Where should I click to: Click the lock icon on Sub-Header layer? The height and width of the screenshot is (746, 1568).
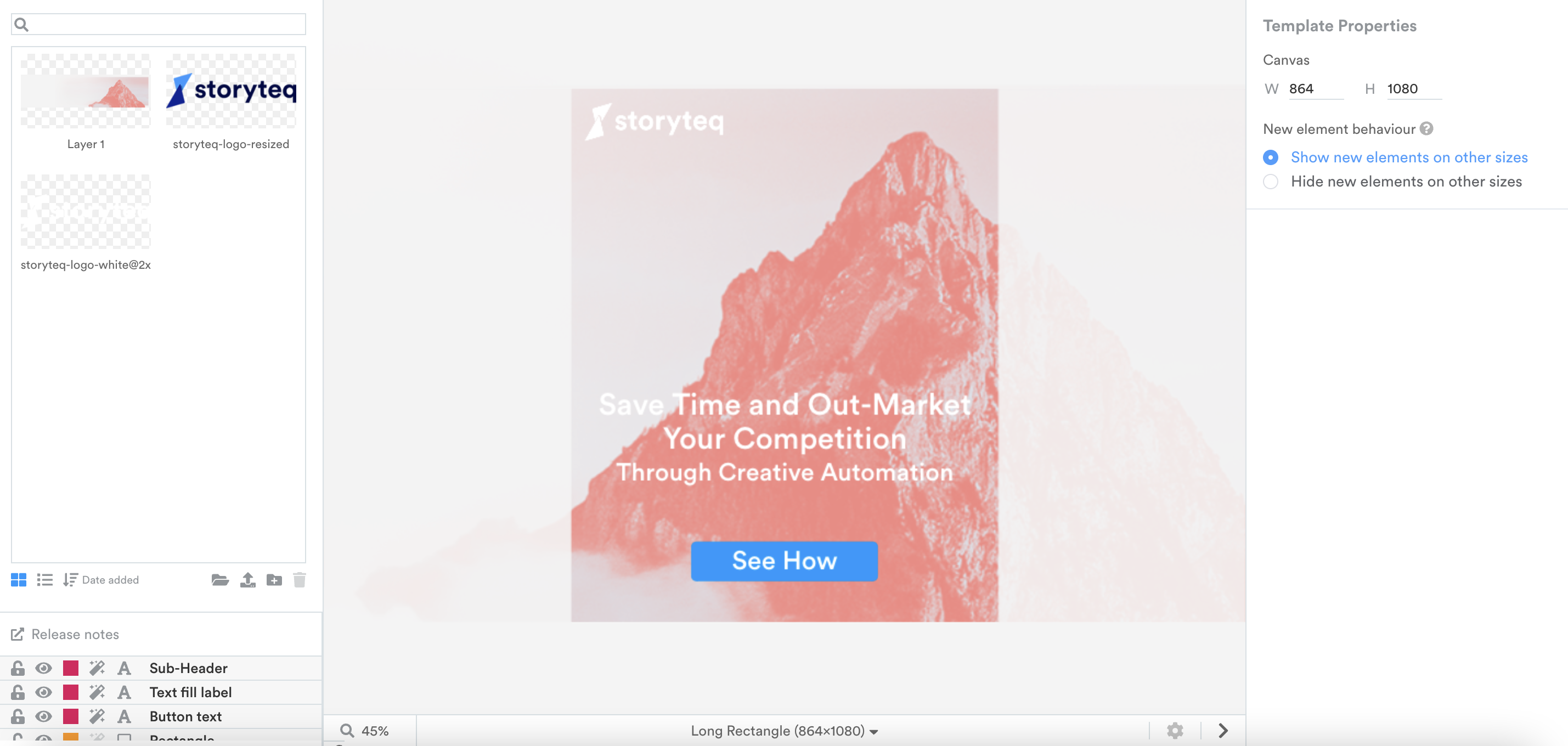point(18,667)
